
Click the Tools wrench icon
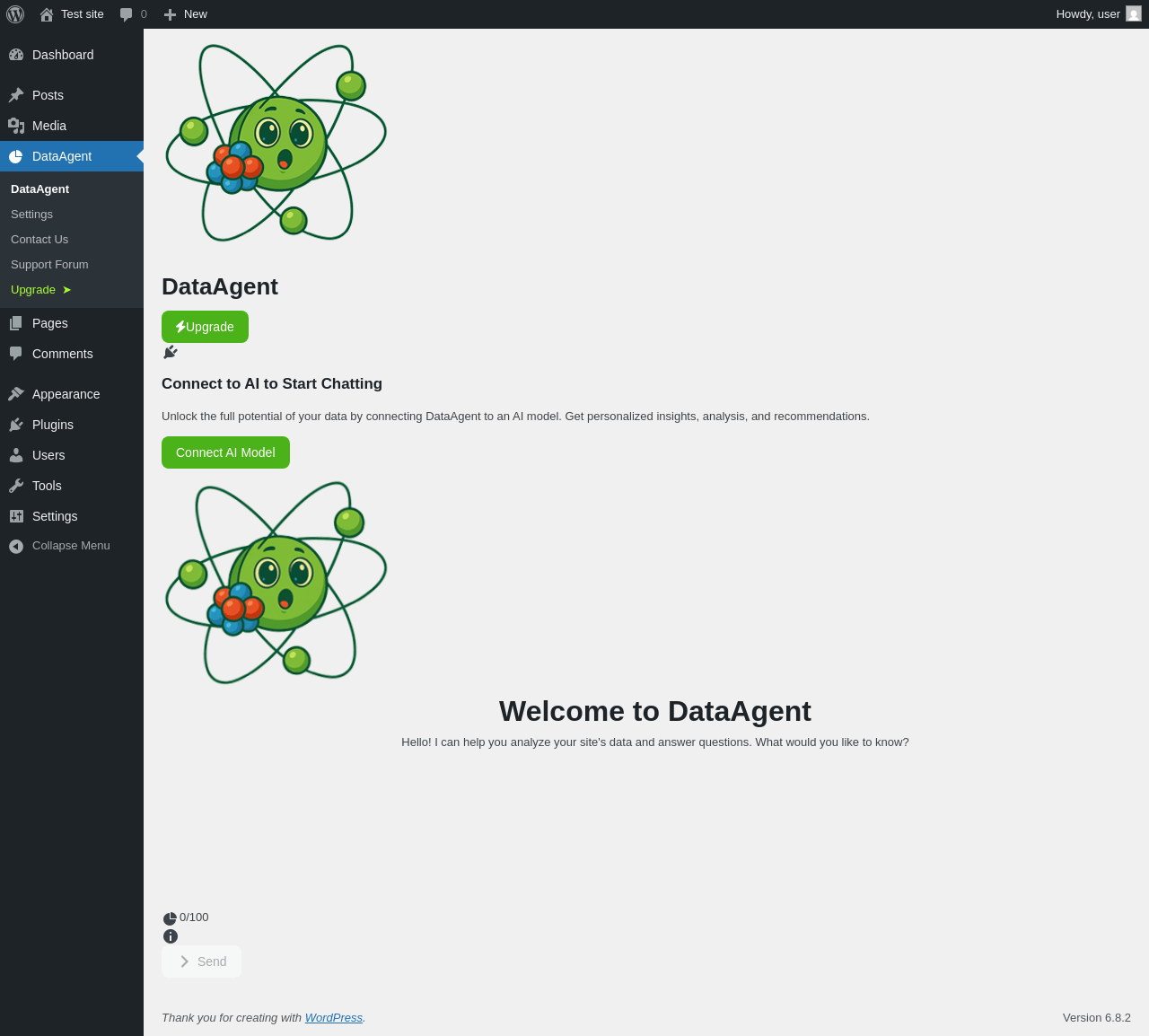tap(16, 486)
